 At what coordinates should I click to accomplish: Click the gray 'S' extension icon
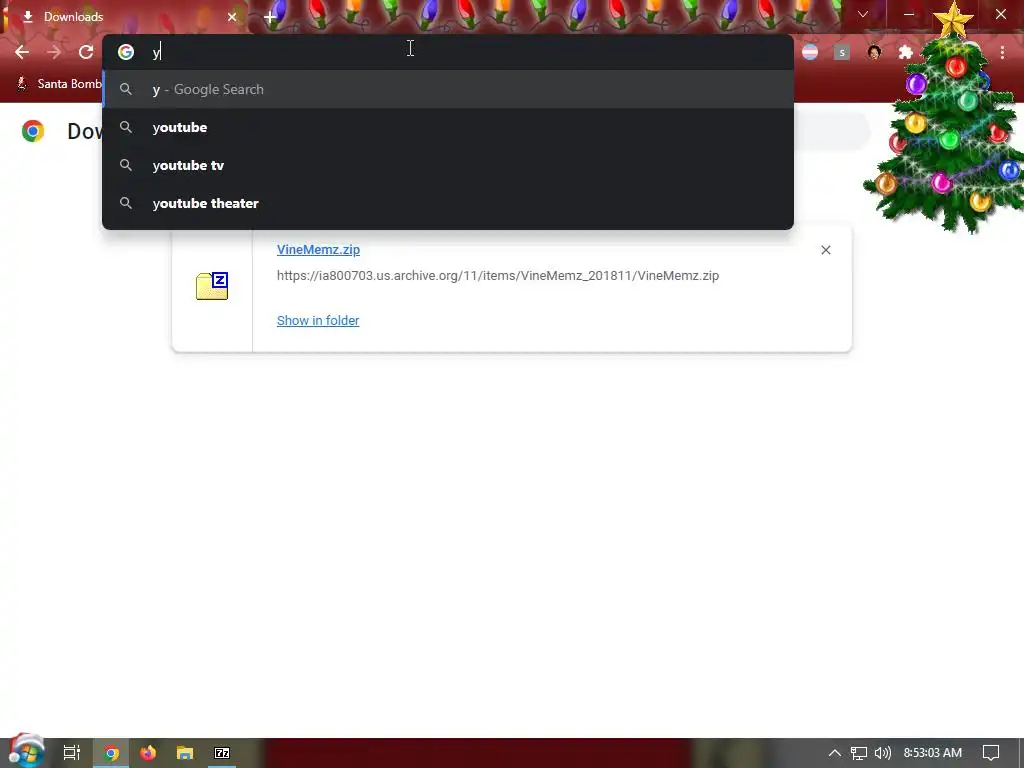click(842, 52)
